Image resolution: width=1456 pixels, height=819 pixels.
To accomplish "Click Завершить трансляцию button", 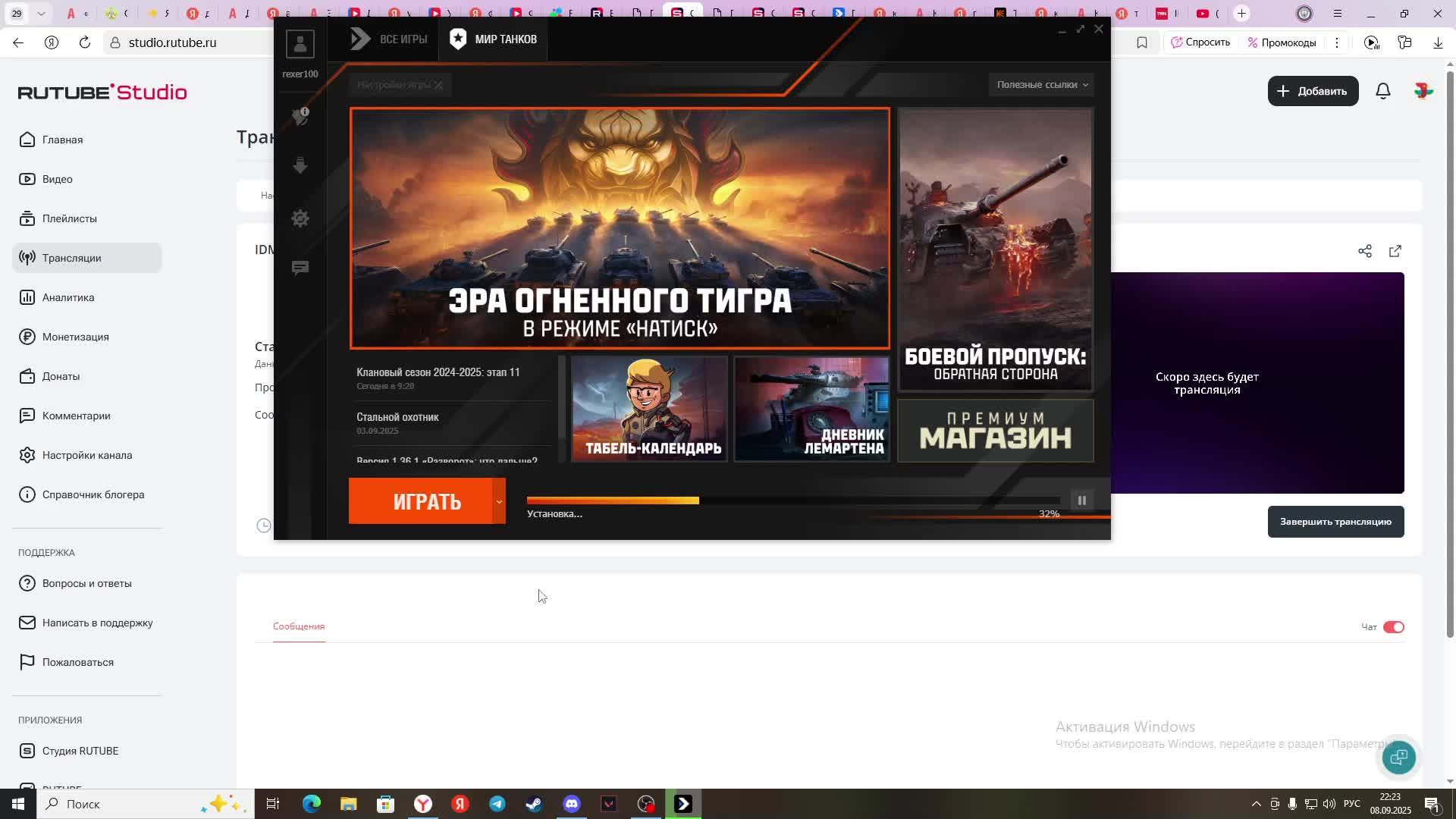I will [x=1335, y=522].
